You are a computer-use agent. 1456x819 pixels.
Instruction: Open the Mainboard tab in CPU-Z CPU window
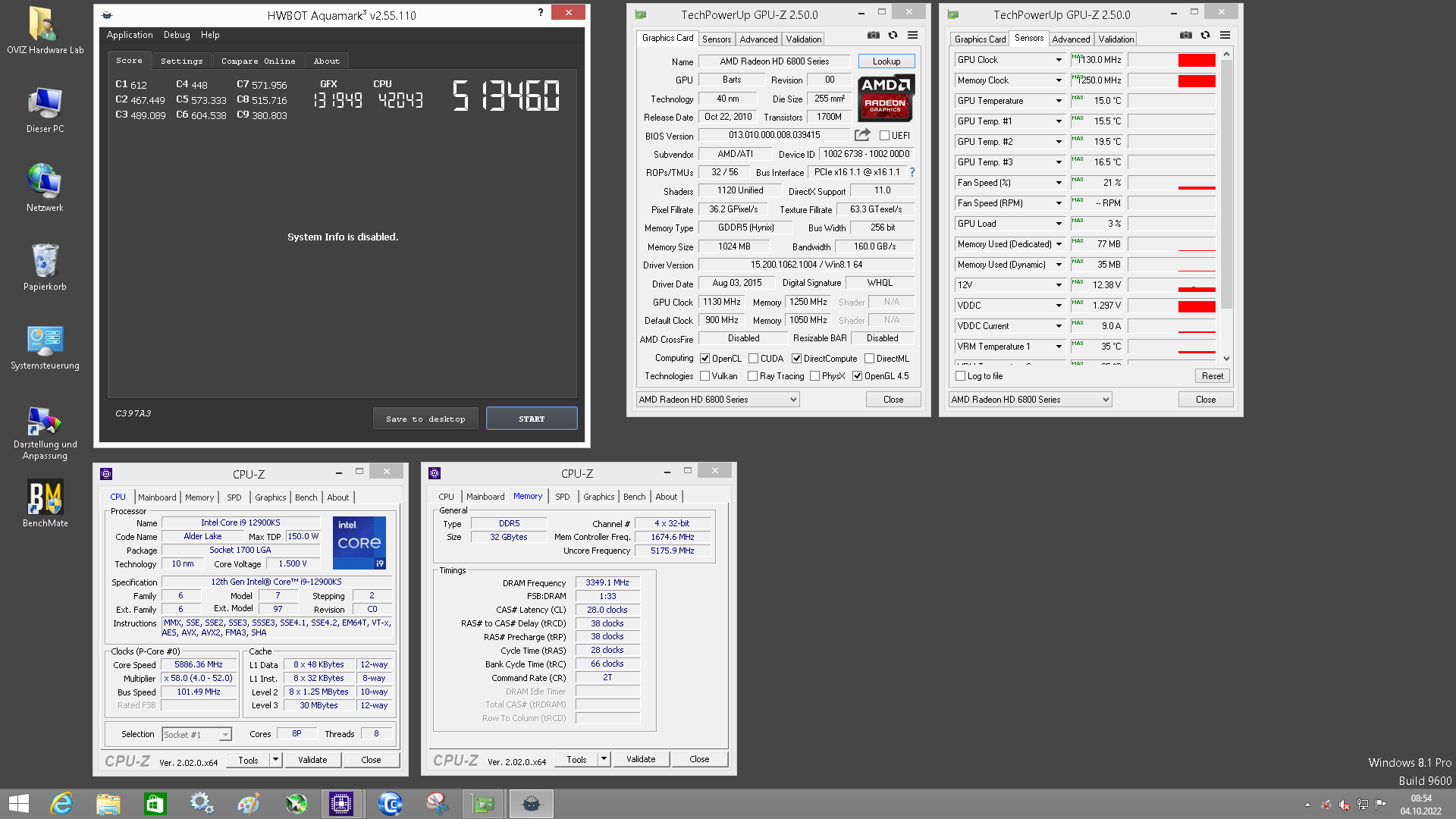click(157, 497)
